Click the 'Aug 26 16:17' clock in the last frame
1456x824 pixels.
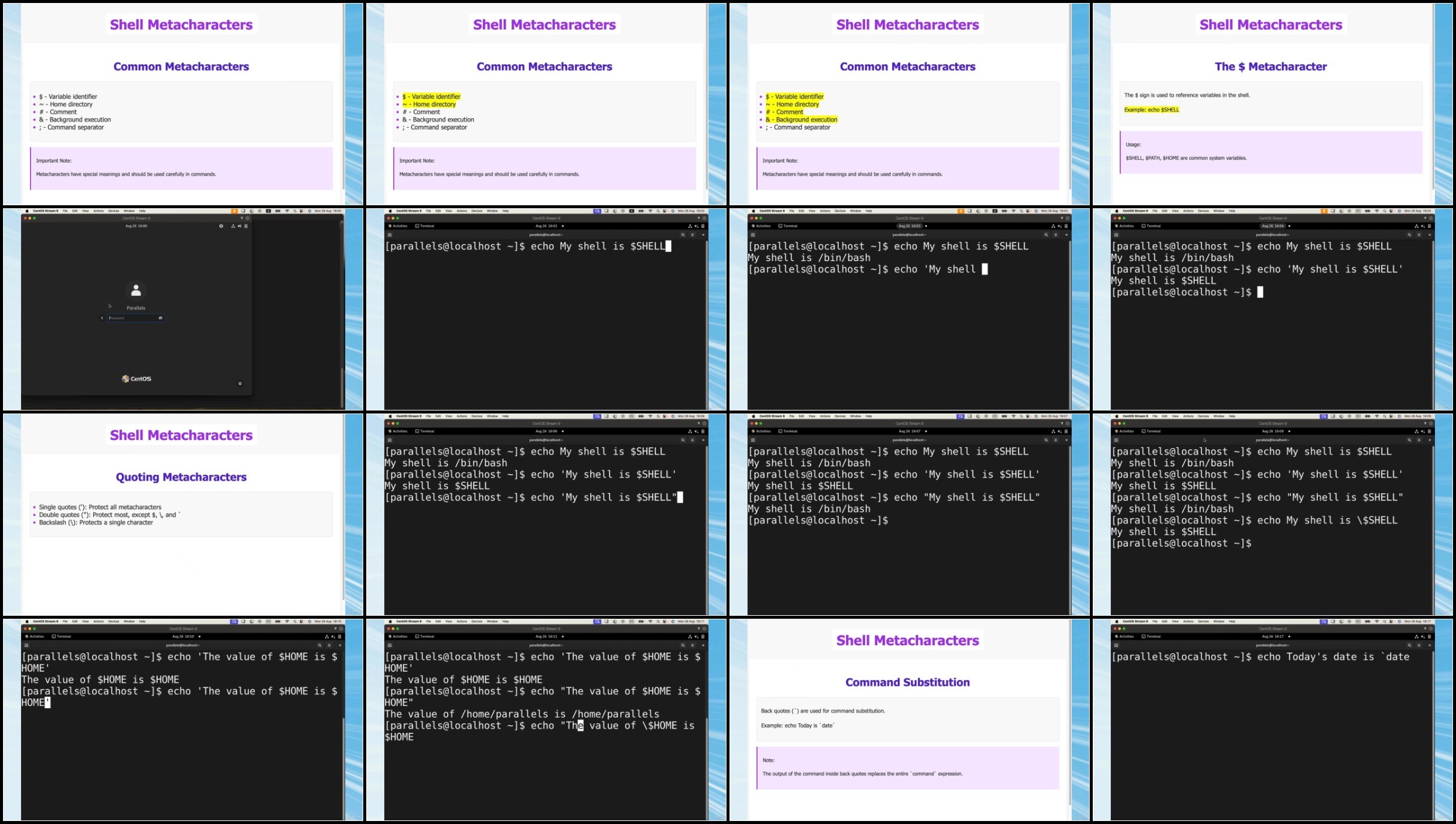[x=1272, y=637]
